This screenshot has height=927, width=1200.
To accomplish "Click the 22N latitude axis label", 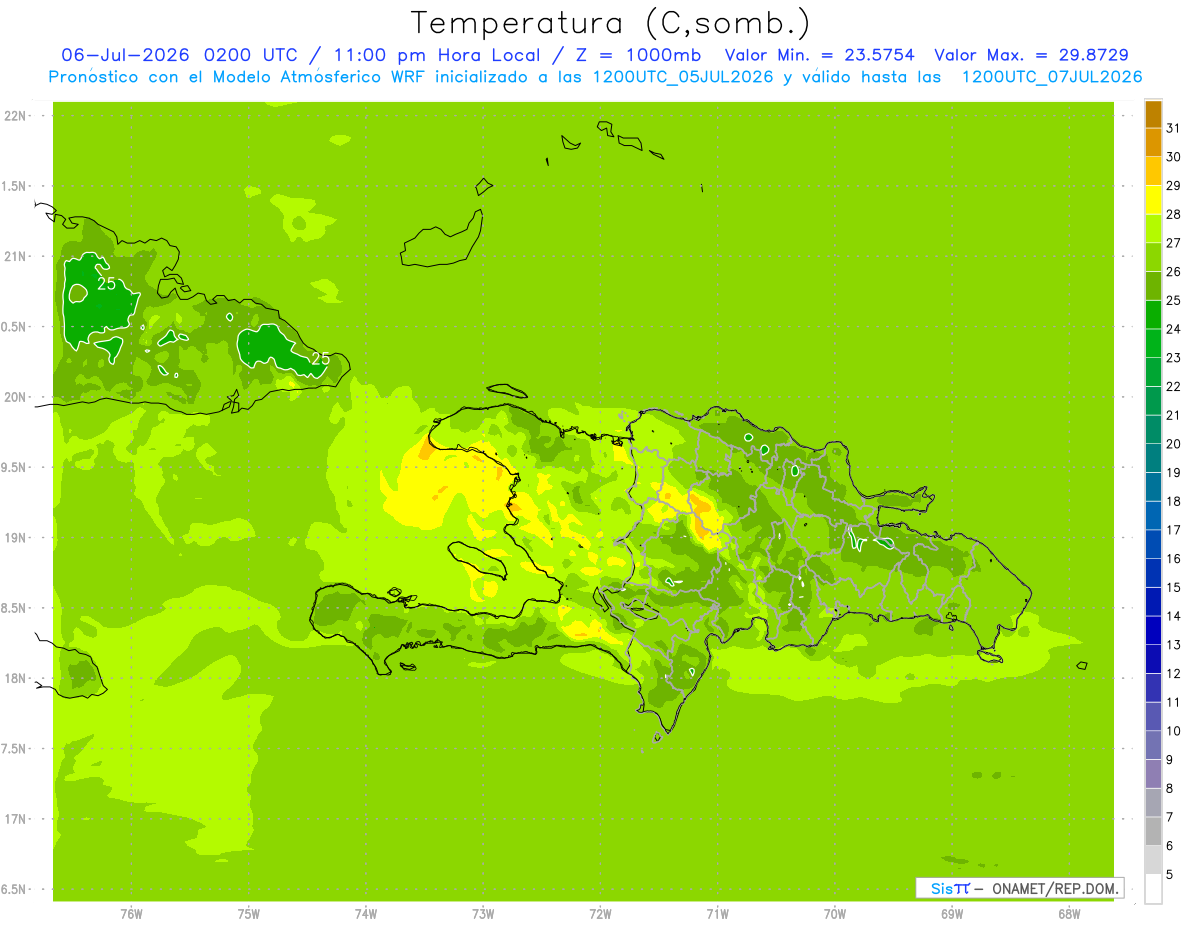I will point(14,116).
